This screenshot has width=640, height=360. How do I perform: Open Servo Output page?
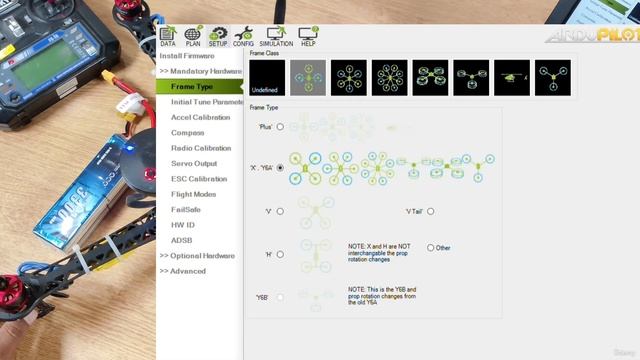(194, 164)
